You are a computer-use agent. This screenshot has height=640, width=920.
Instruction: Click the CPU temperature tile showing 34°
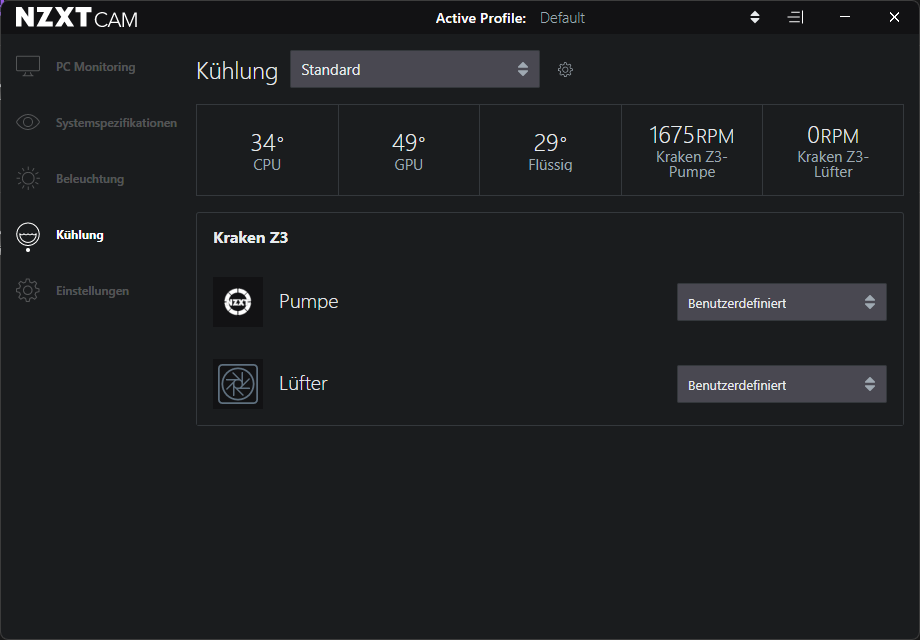pos(267,150)
